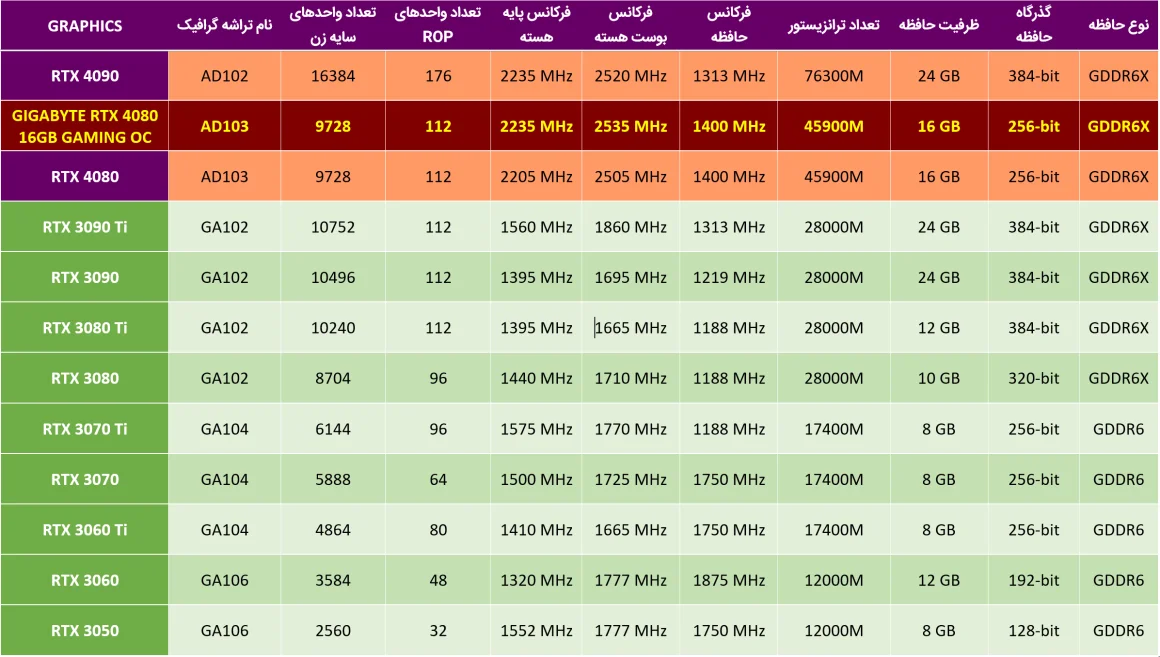
Task: Select the RTX 3090 row label
Action: tap(84, 277)
